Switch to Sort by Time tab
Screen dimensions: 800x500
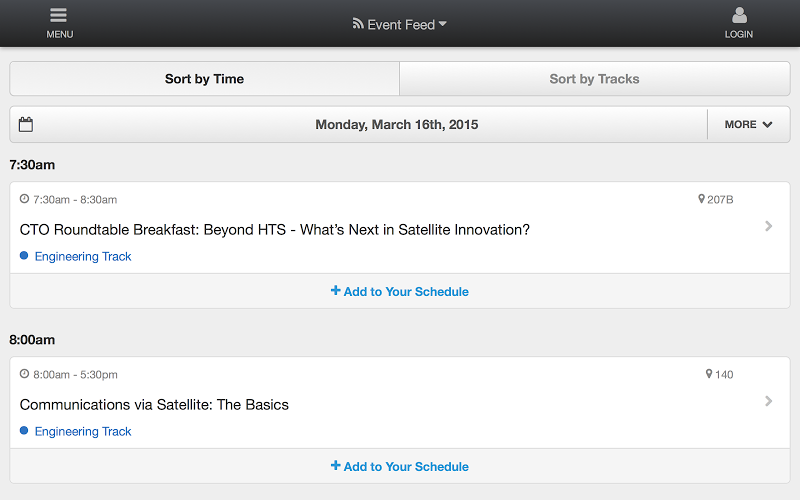(205, 79)
